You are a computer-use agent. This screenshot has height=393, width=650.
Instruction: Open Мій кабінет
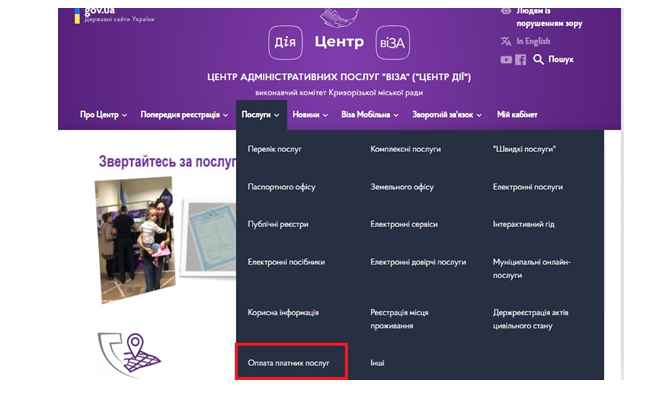(517, 115)
